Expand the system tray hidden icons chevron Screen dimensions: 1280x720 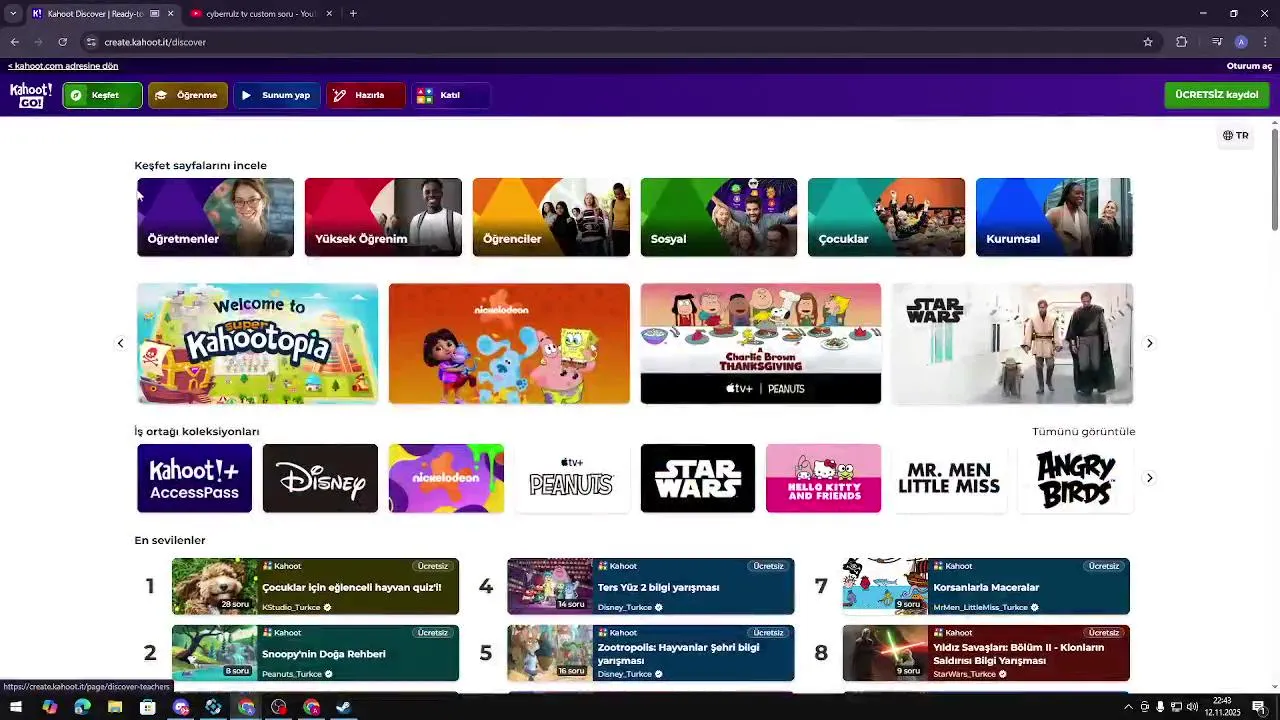[1129, 707]
